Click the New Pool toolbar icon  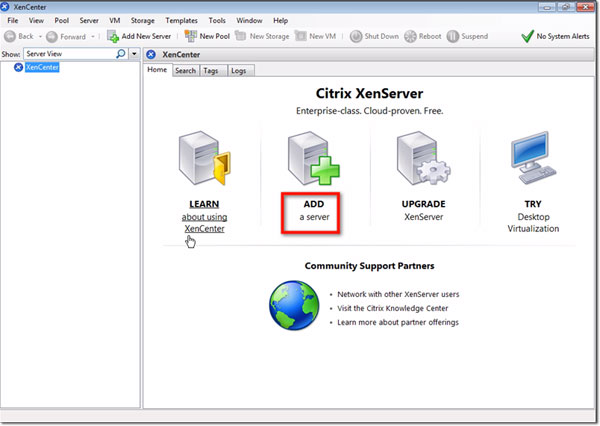(x=191, y=36)
